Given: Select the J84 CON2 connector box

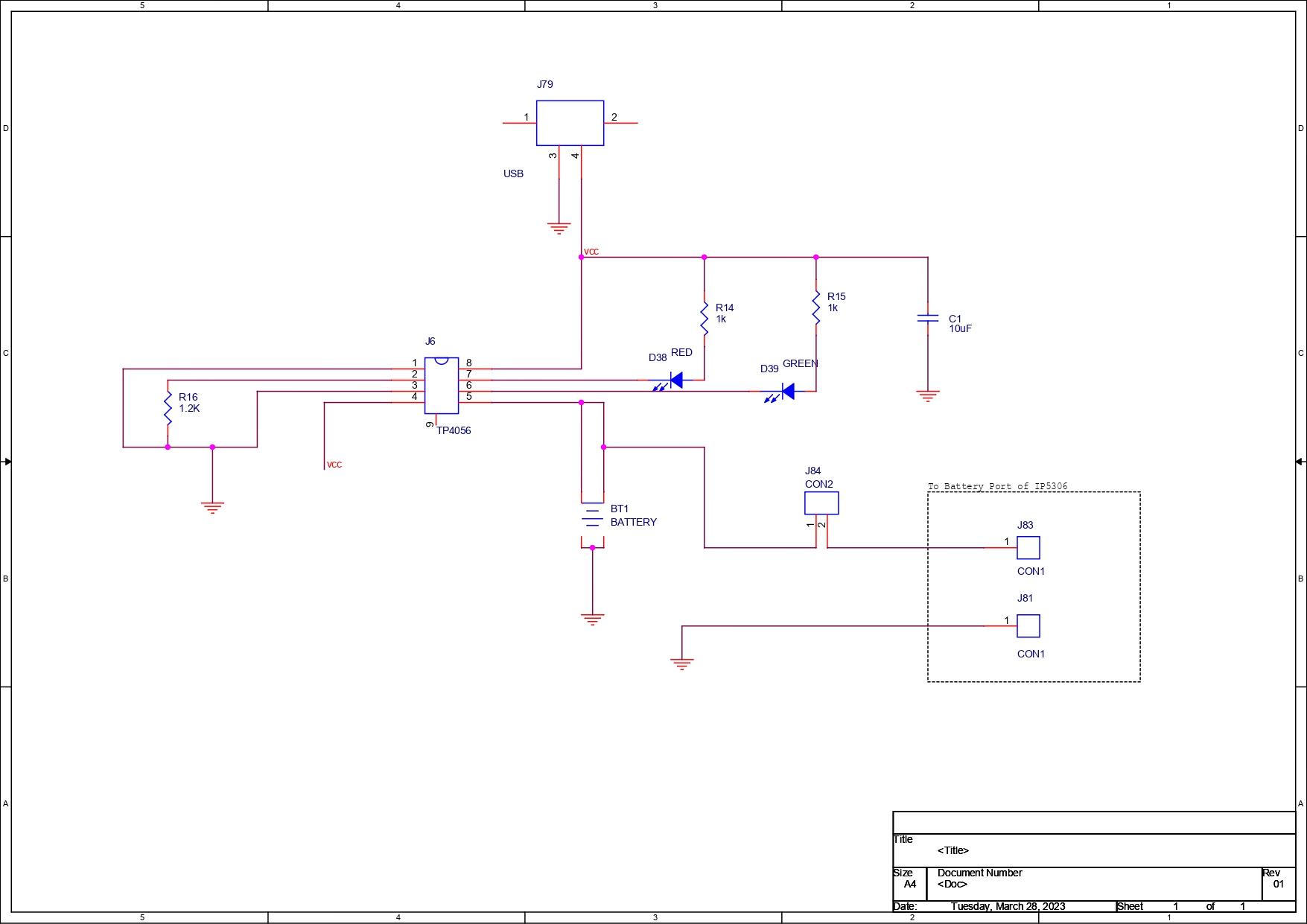Looking at the screenshot, I should [821, 503].
